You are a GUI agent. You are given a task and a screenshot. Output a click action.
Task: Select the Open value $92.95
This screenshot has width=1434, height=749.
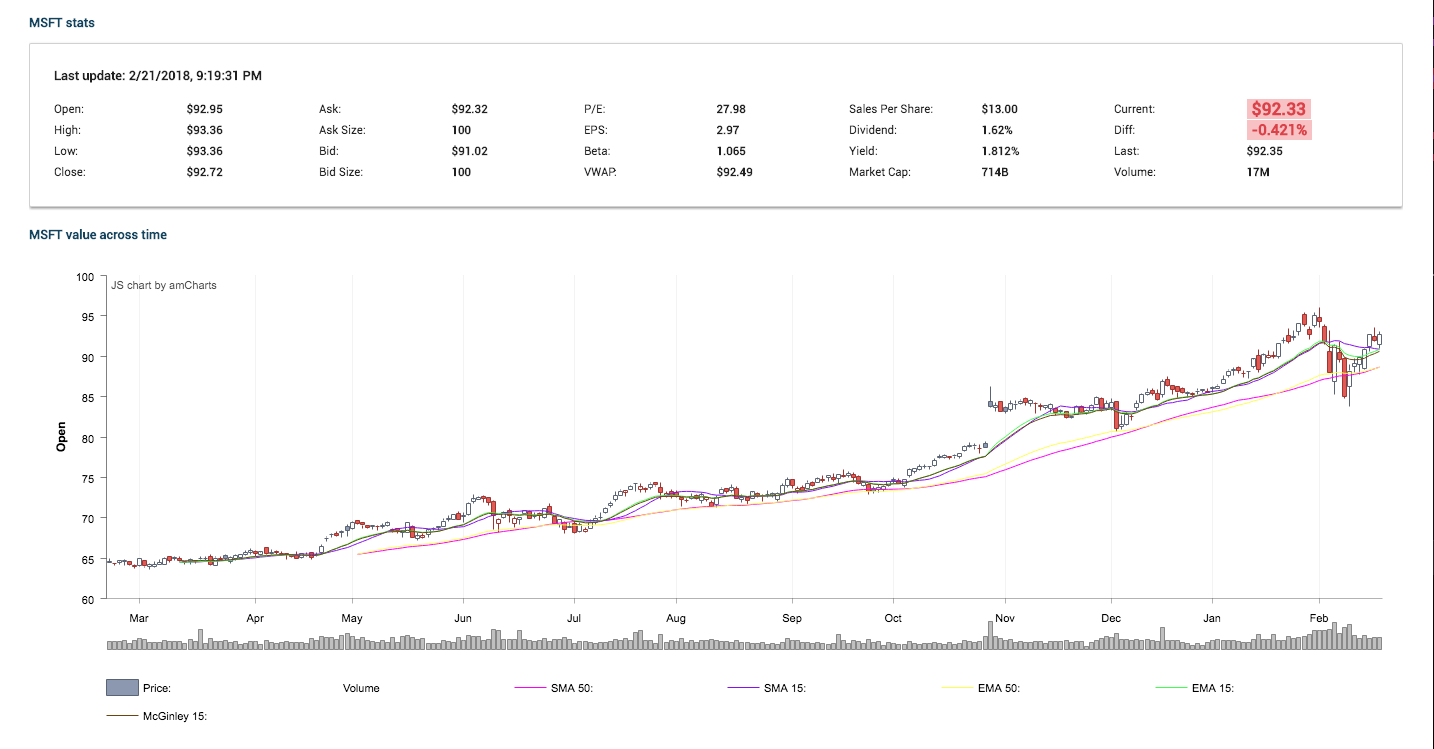pos(204,109)
